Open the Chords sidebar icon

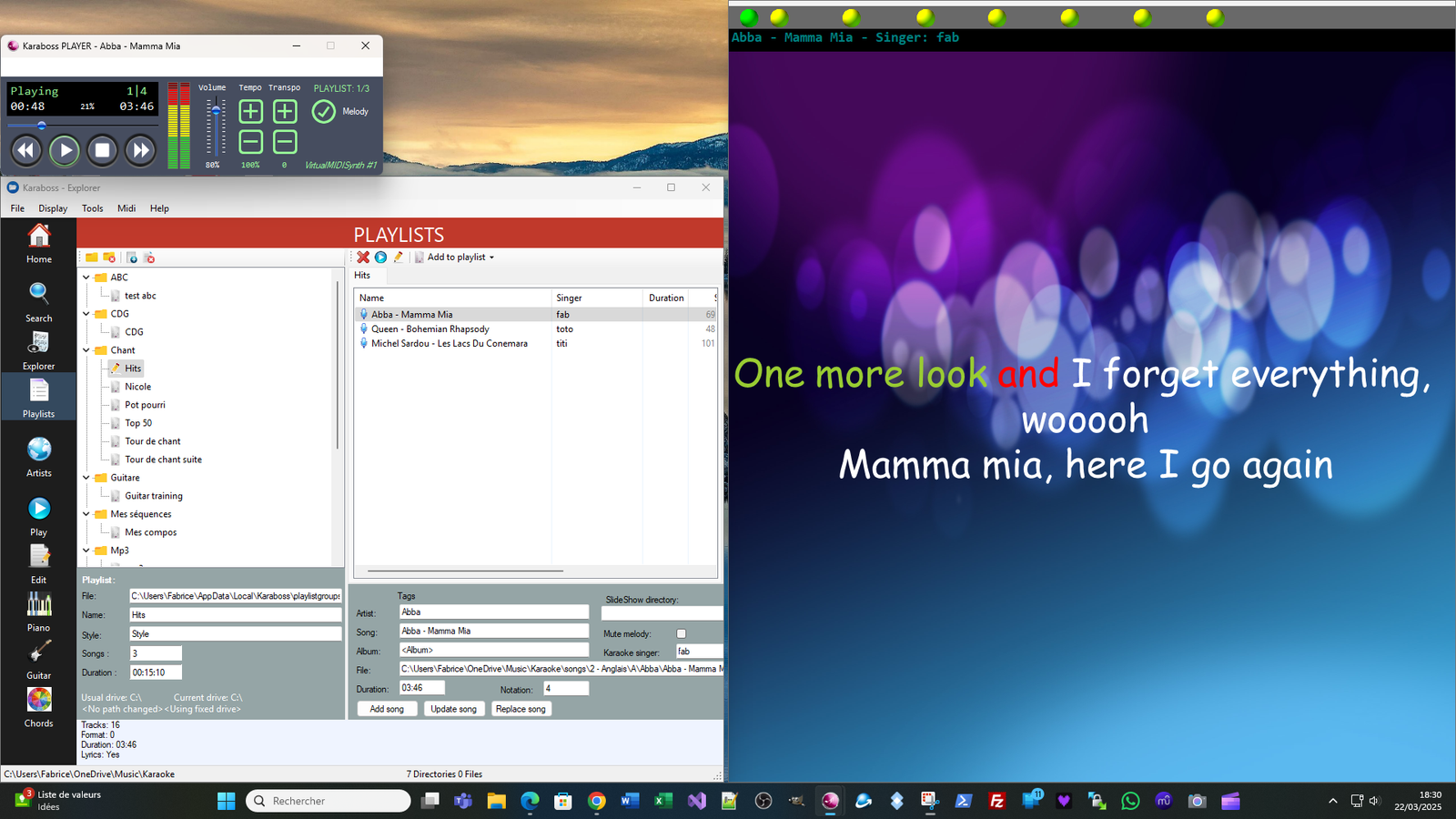[38, 707]
